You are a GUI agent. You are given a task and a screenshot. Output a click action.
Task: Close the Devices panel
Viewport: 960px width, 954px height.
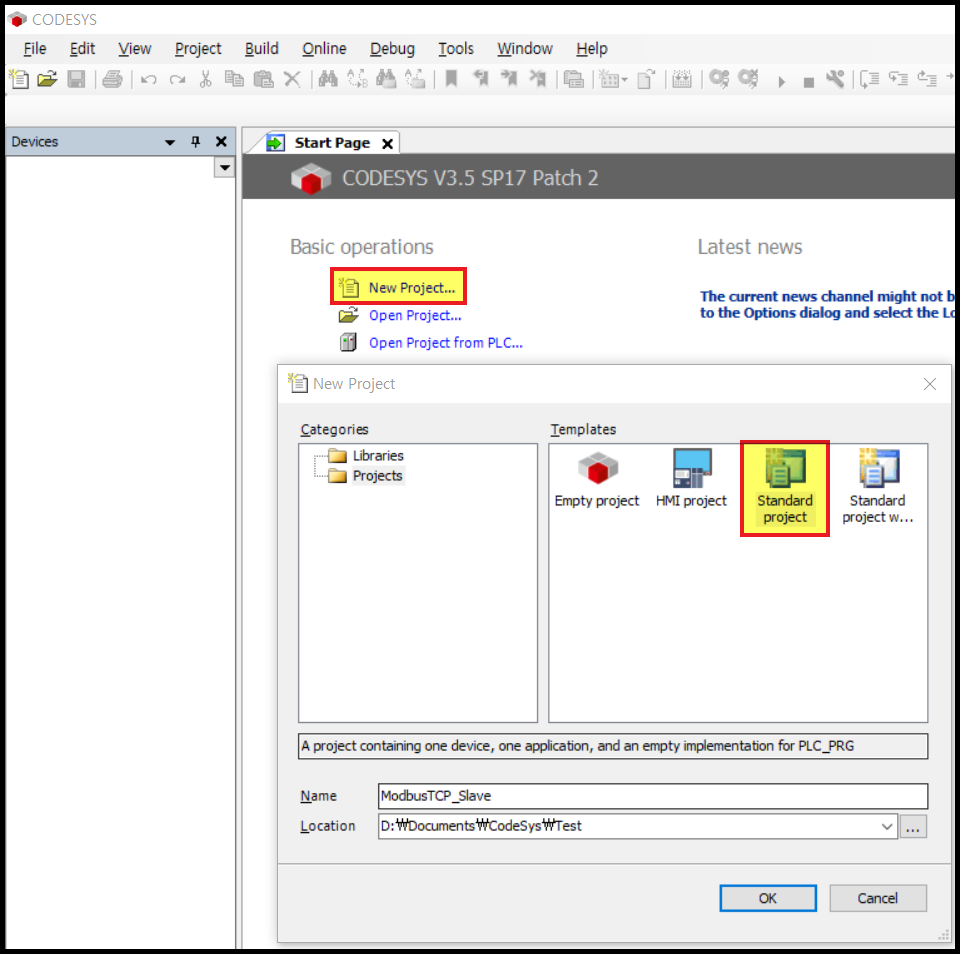click(x=221, y=141)
